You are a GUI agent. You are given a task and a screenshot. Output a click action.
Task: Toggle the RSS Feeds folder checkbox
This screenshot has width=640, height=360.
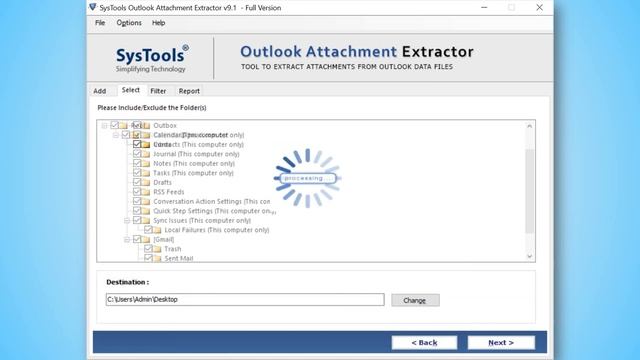(x=137, y=191)
